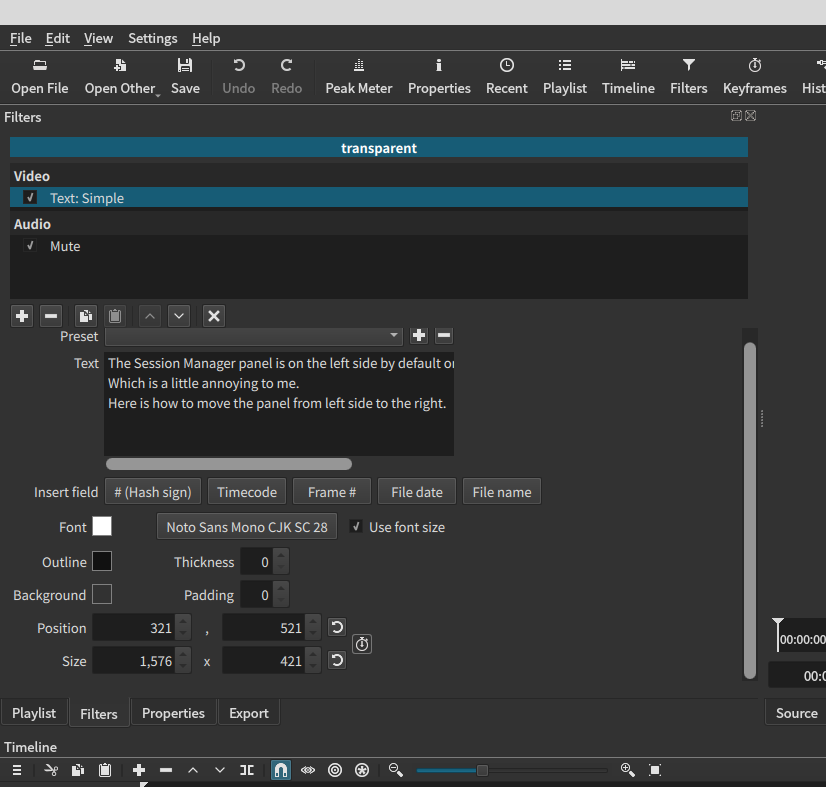This screenshot has height=787, width=826.
Task: Add a new filter with the plus icon
Action: point(21,315)
